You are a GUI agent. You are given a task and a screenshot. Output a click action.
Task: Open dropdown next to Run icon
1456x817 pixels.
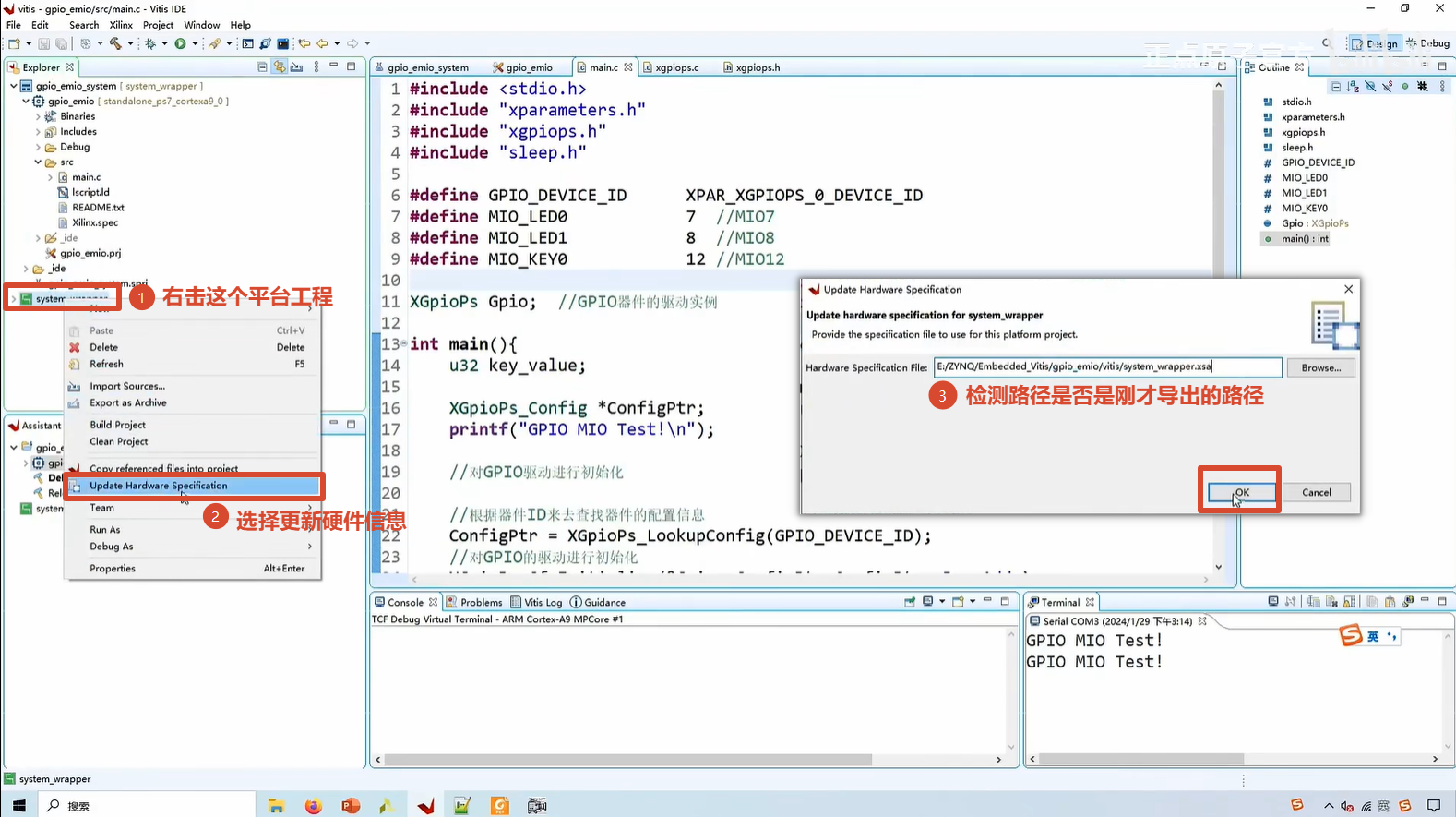tap(195, 43)
